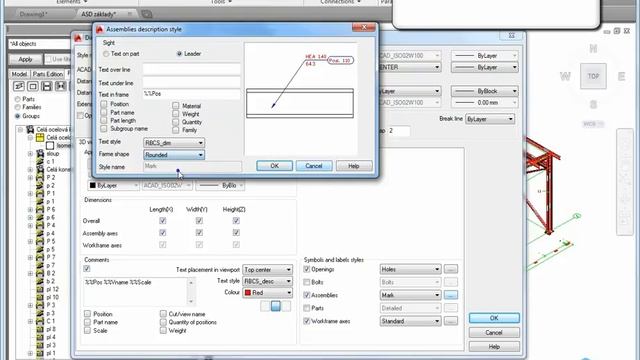Open the Text placement Top center dropdown
The height and width of the screenshot is (360, 640).
[x=268, y=270]
